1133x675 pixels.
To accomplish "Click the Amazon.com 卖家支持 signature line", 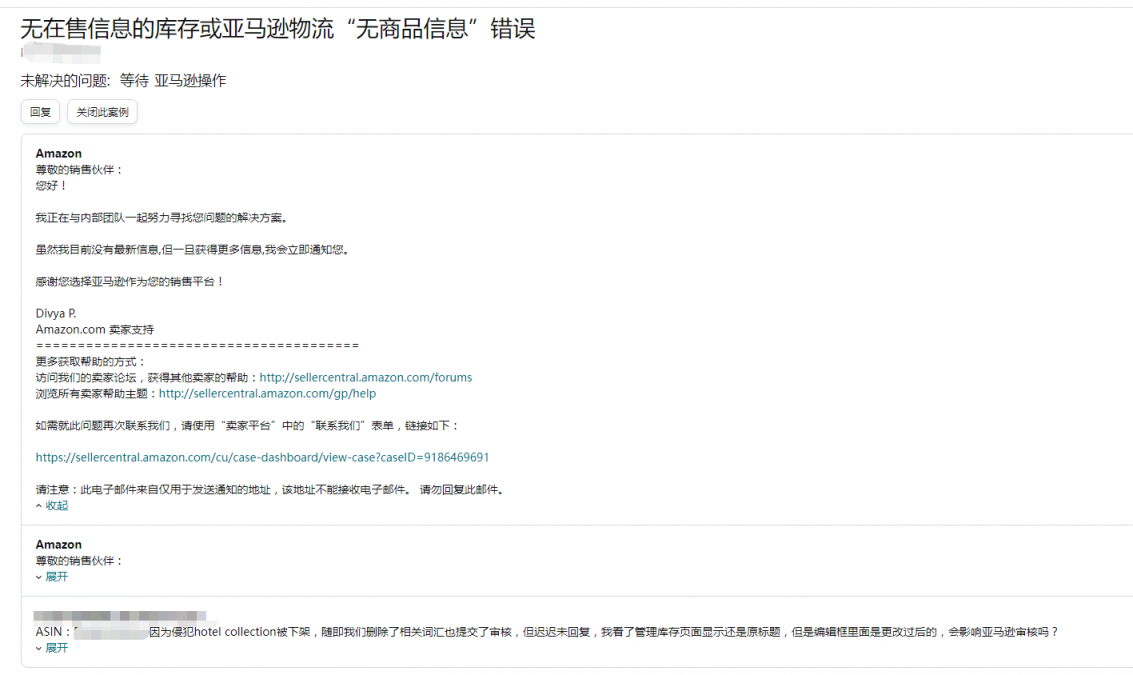I will [x=95, y=330].
